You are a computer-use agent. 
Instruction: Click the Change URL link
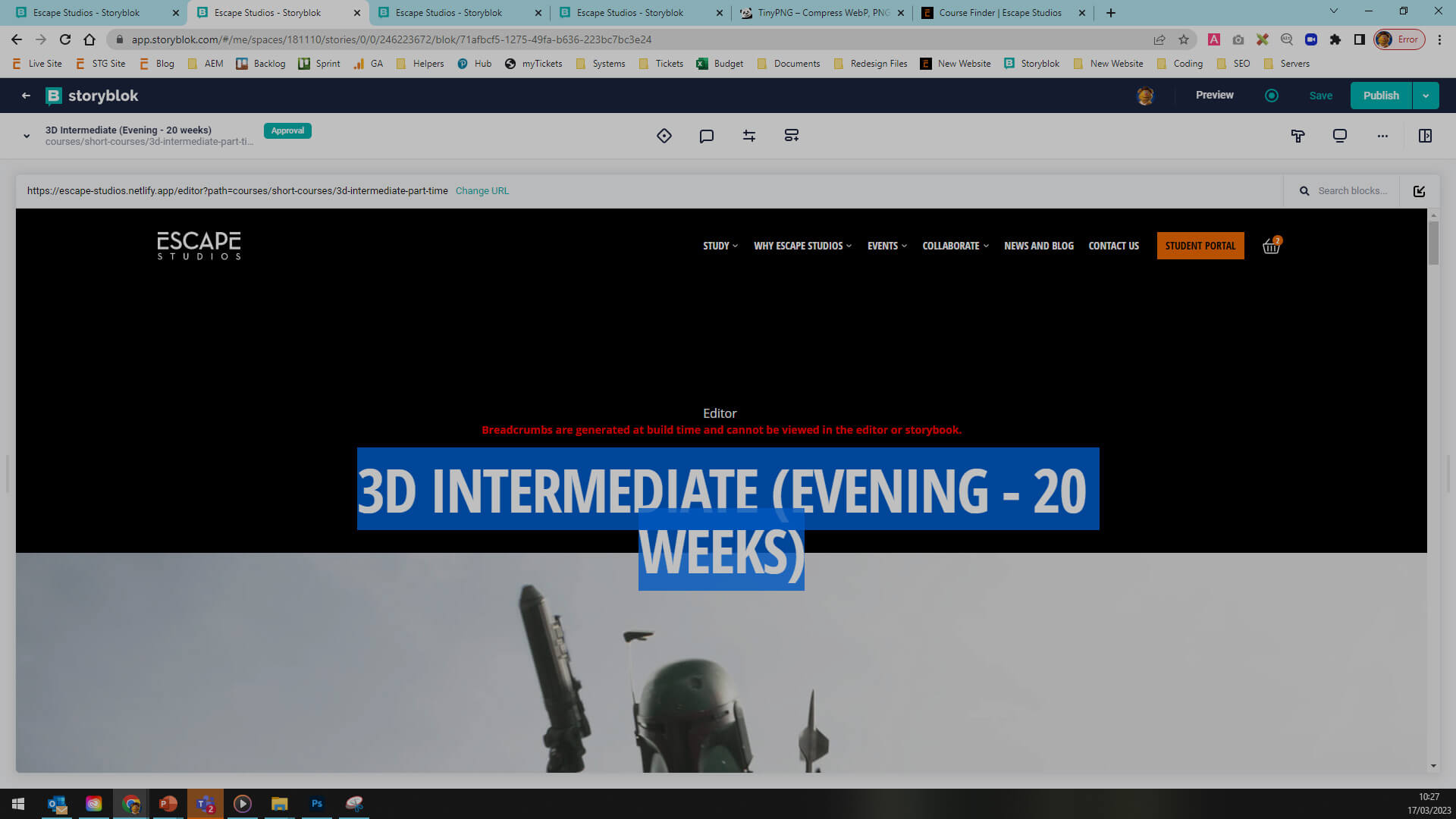point(482,191)
